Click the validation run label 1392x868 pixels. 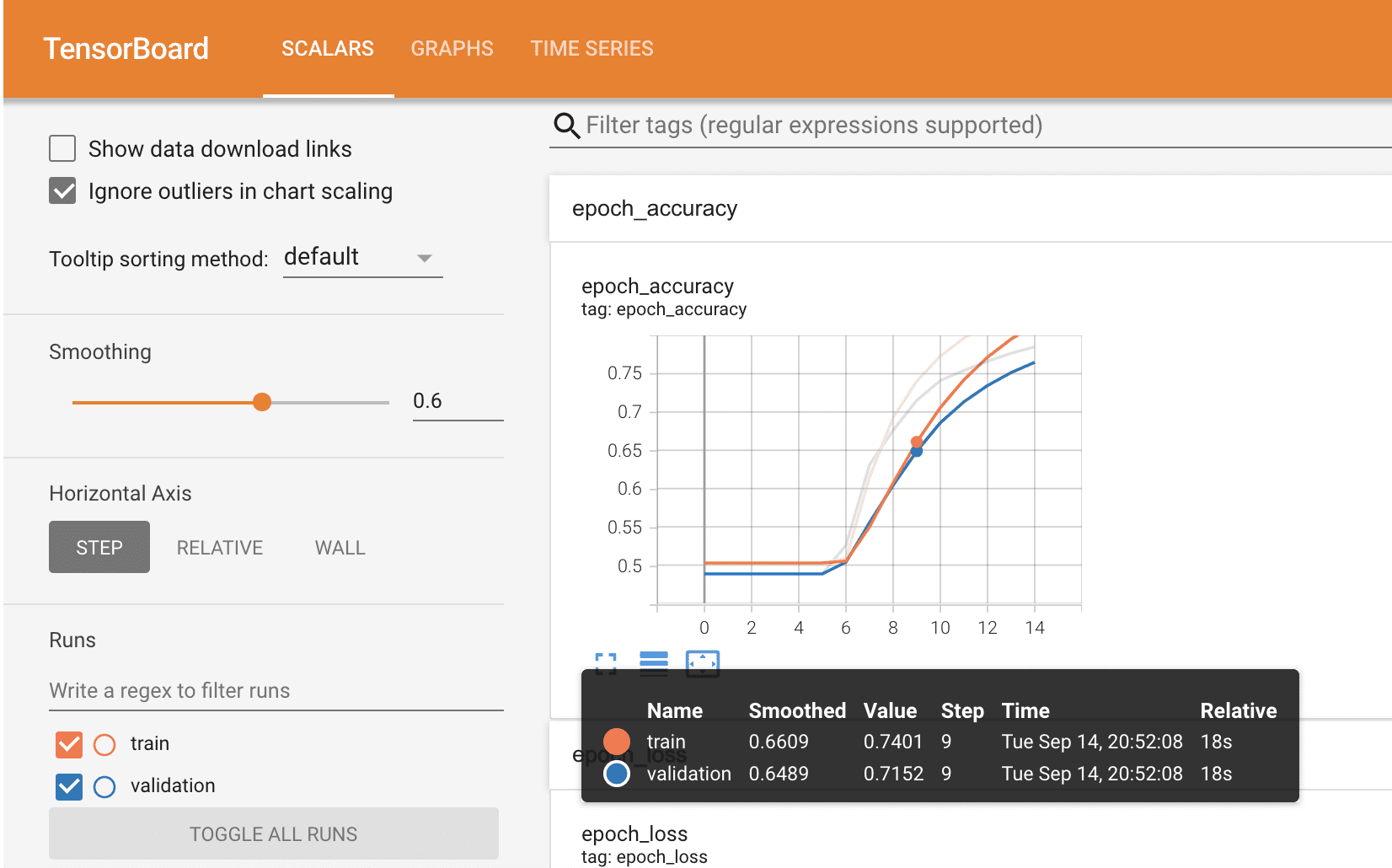[173, 786]
